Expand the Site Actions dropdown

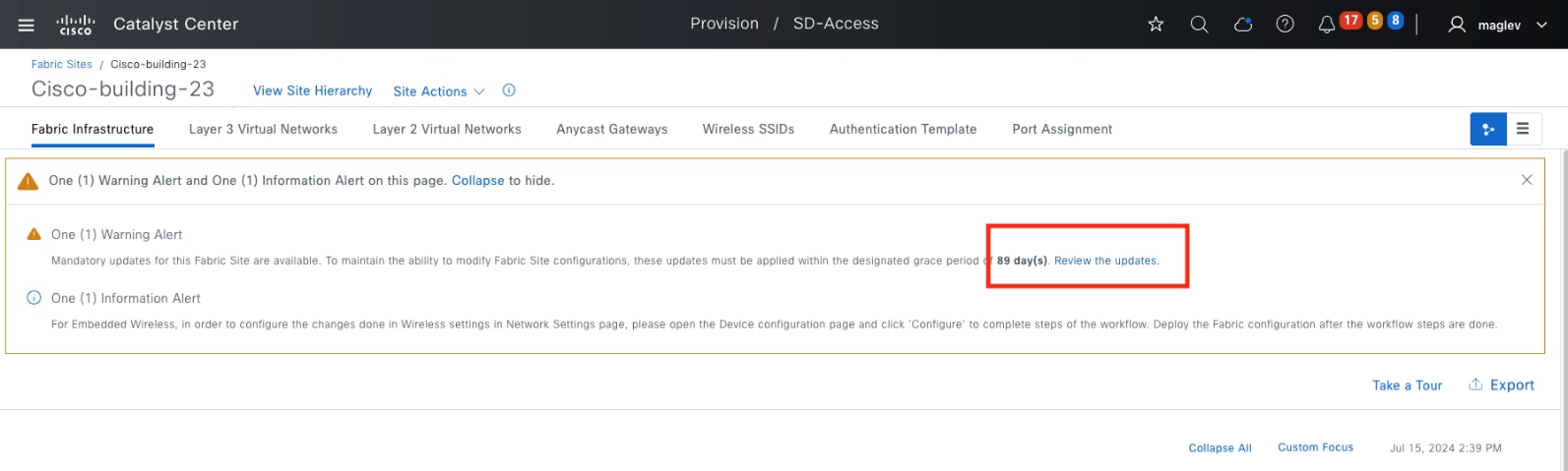(439, 91)
